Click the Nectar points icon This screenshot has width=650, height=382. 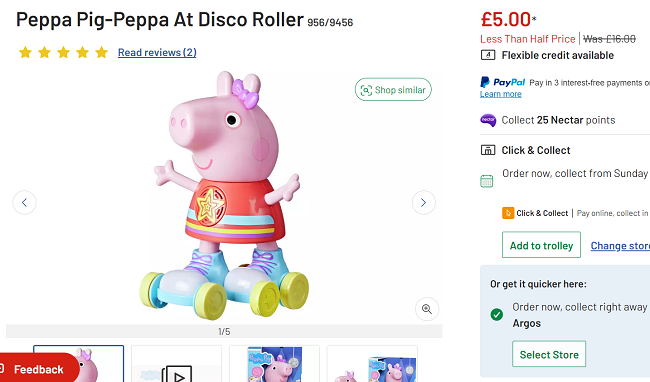click(x=488, y=120)
